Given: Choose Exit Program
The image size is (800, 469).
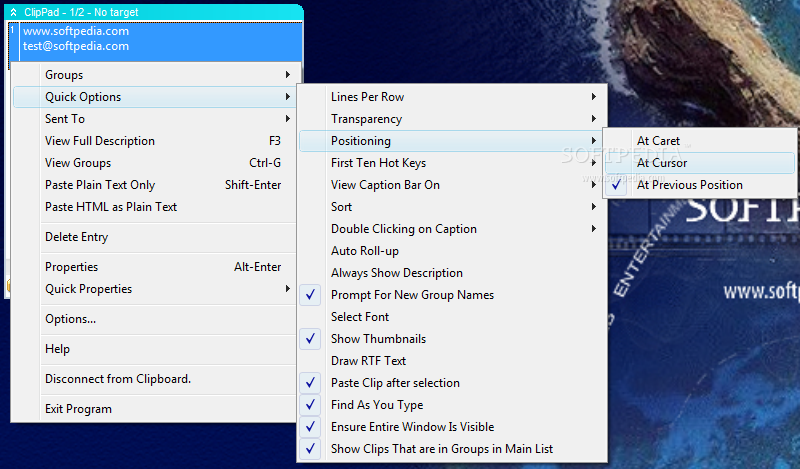Looking at the screenshot, I should coord(154,409).
